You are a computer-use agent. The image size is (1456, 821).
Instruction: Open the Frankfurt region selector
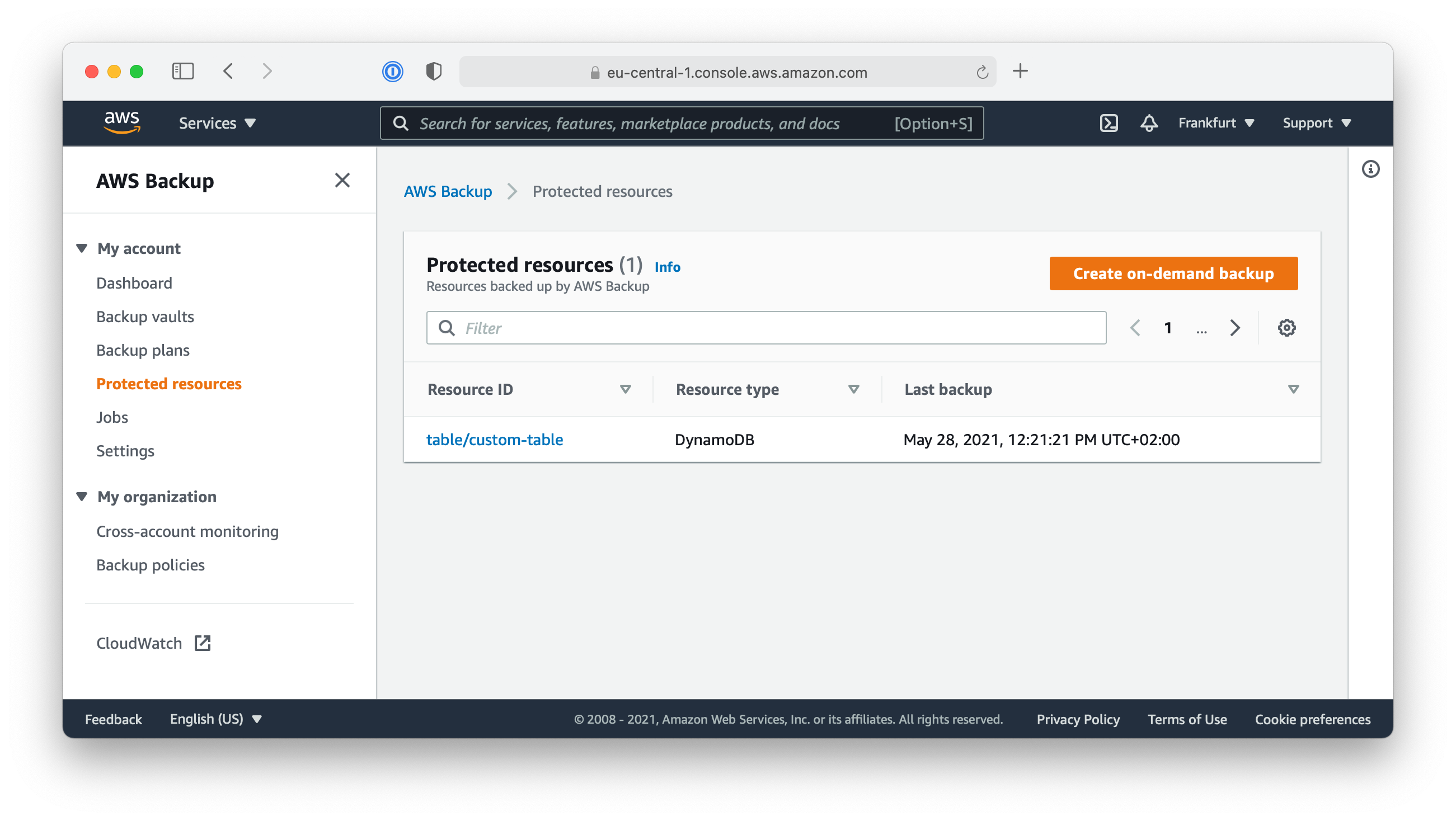1217,123
